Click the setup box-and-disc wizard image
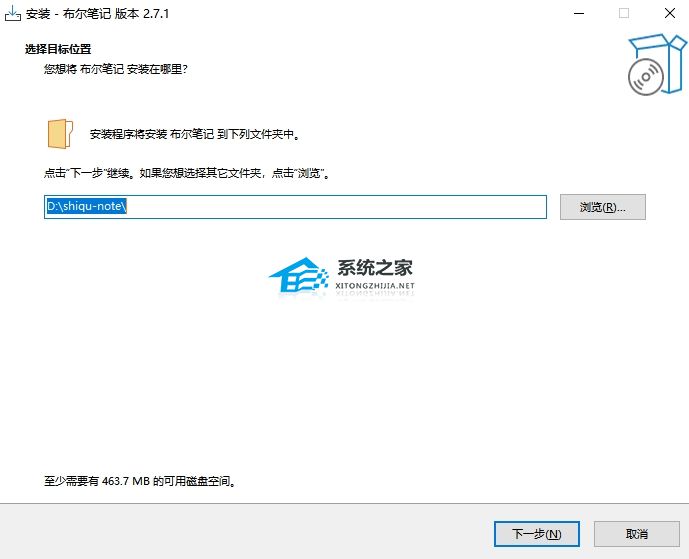This screenshot has height=559, width=689. (x=657, y=64)
